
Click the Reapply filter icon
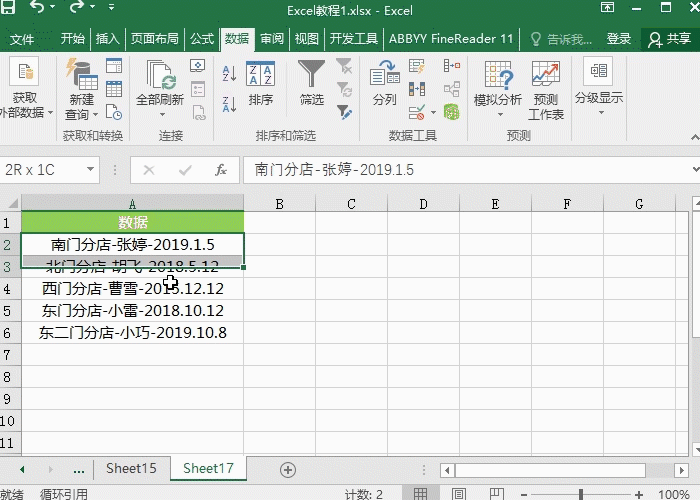click(x=344, y=89)
